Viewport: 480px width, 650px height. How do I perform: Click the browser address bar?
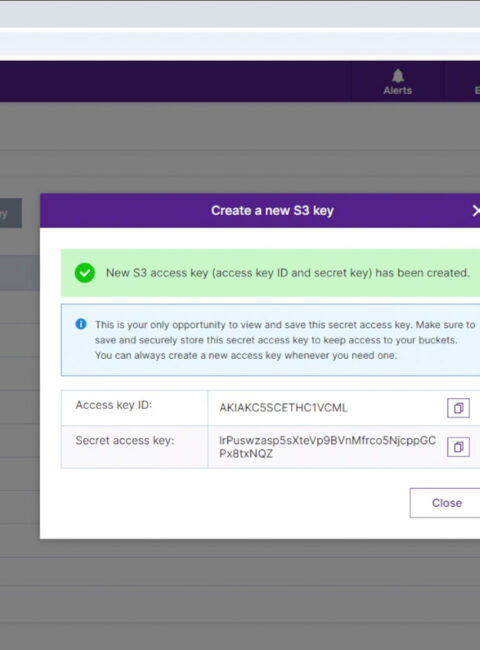click(240, 44)
